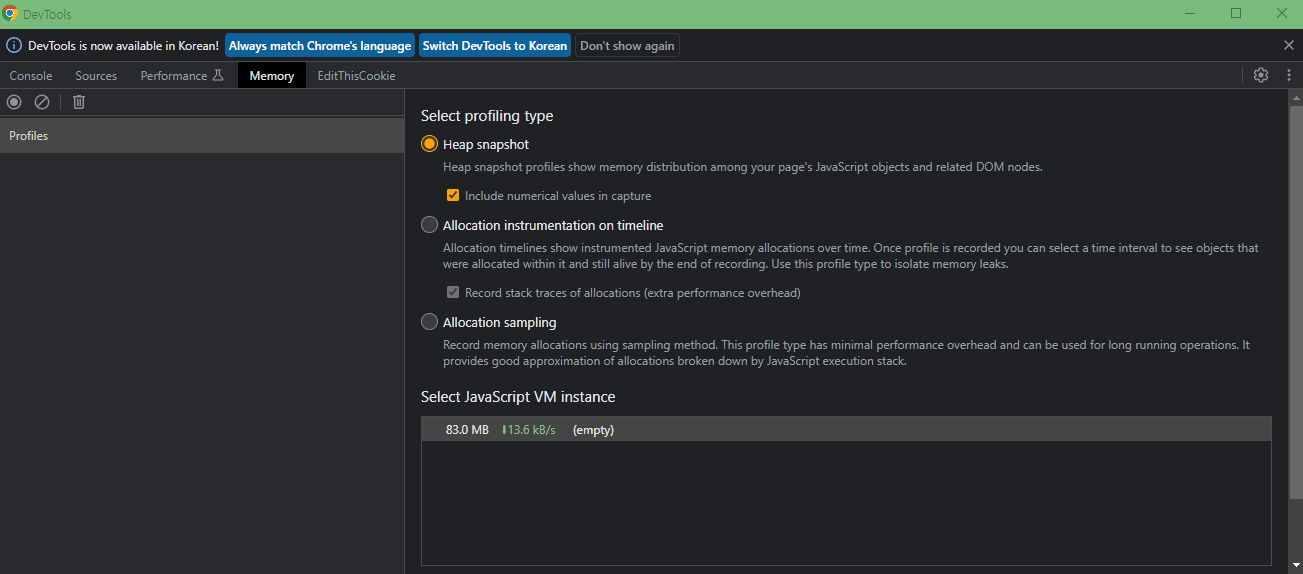This screenshot has width=1303, height=574.
Task: Open the Sources tab
Action: [96, 76]
